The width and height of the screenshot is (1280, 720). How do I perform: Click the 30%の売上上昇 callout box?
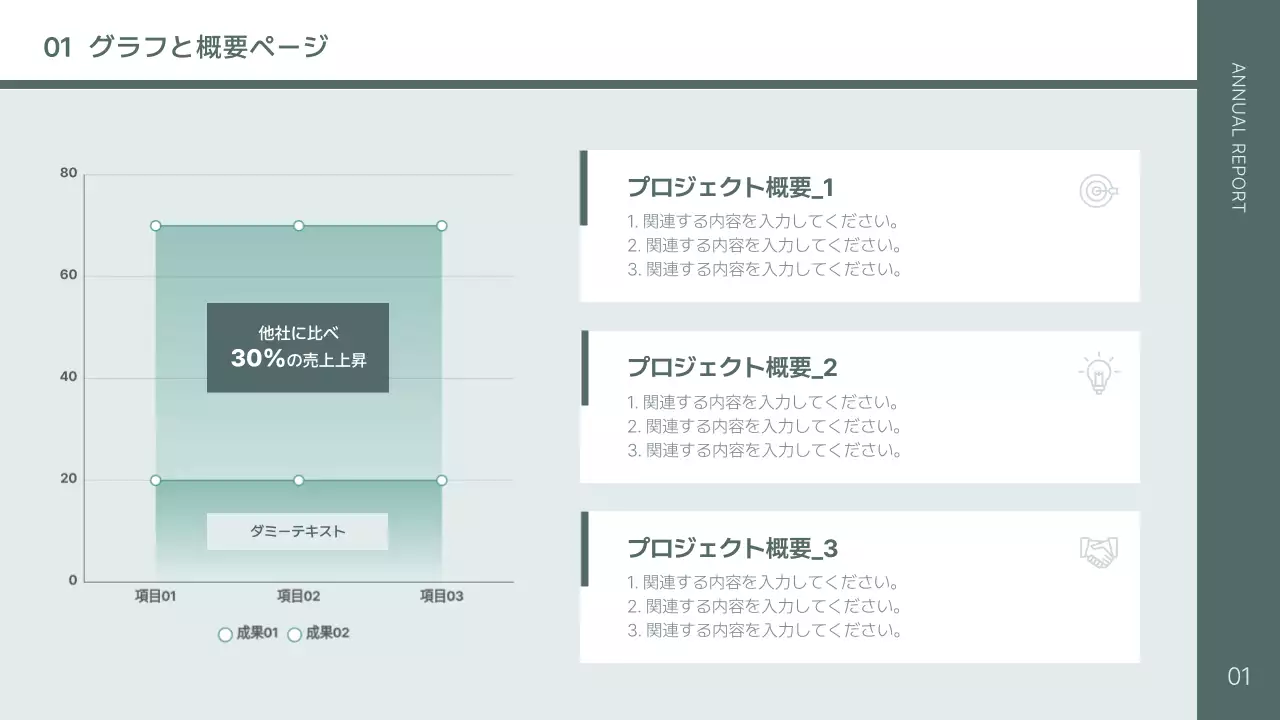point(297,347)
